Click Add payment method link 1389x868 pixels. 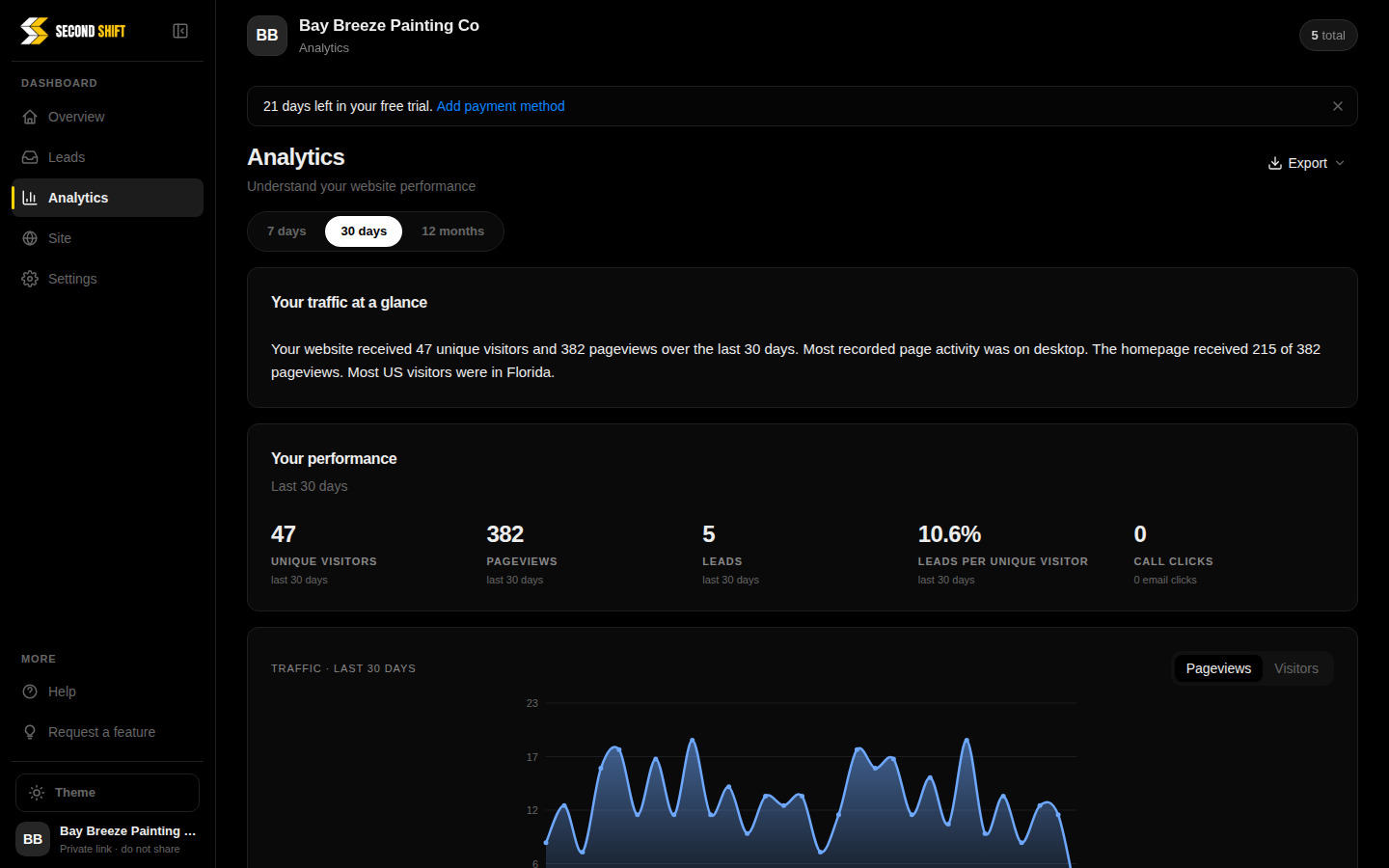pyautogui.click(x=501, y=106)
